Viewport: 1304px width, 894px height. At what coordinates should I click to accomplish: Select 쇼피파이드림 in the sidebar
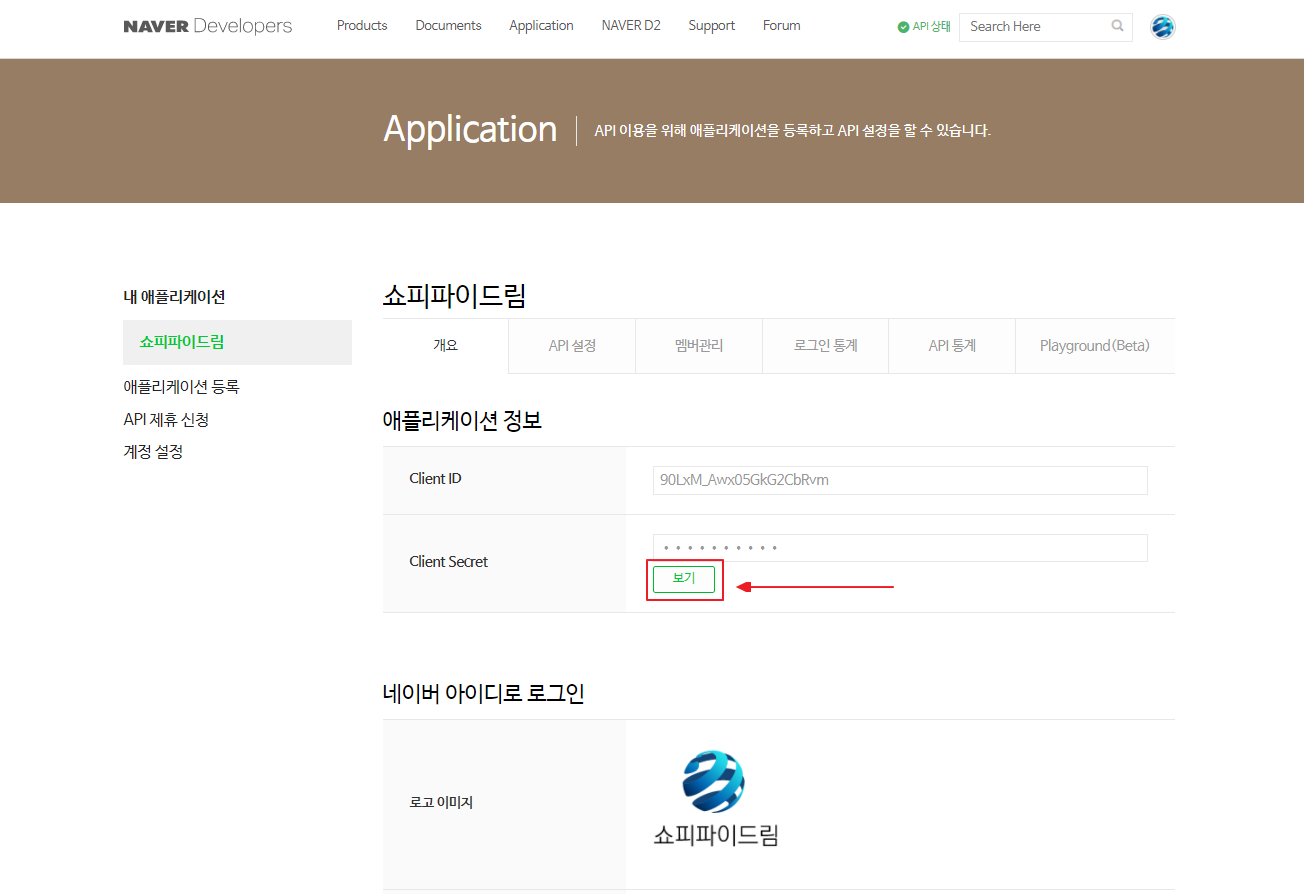(237, 342)
